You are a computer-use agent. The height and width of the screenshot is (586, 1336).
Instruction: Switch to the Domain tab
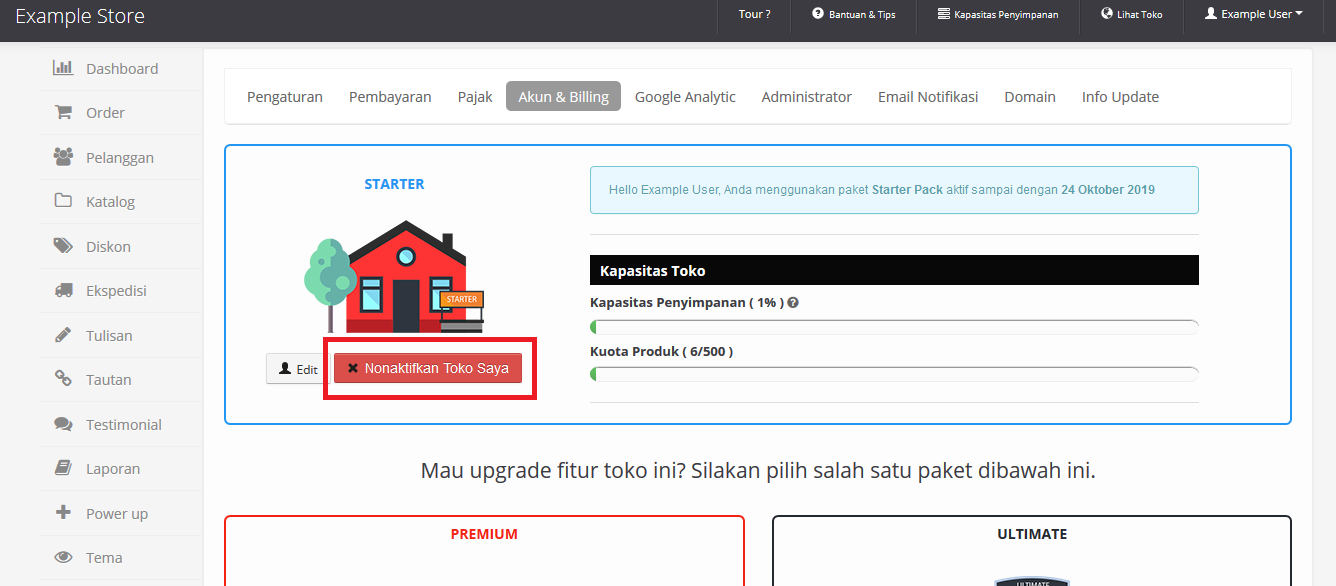pos(1030,97)
